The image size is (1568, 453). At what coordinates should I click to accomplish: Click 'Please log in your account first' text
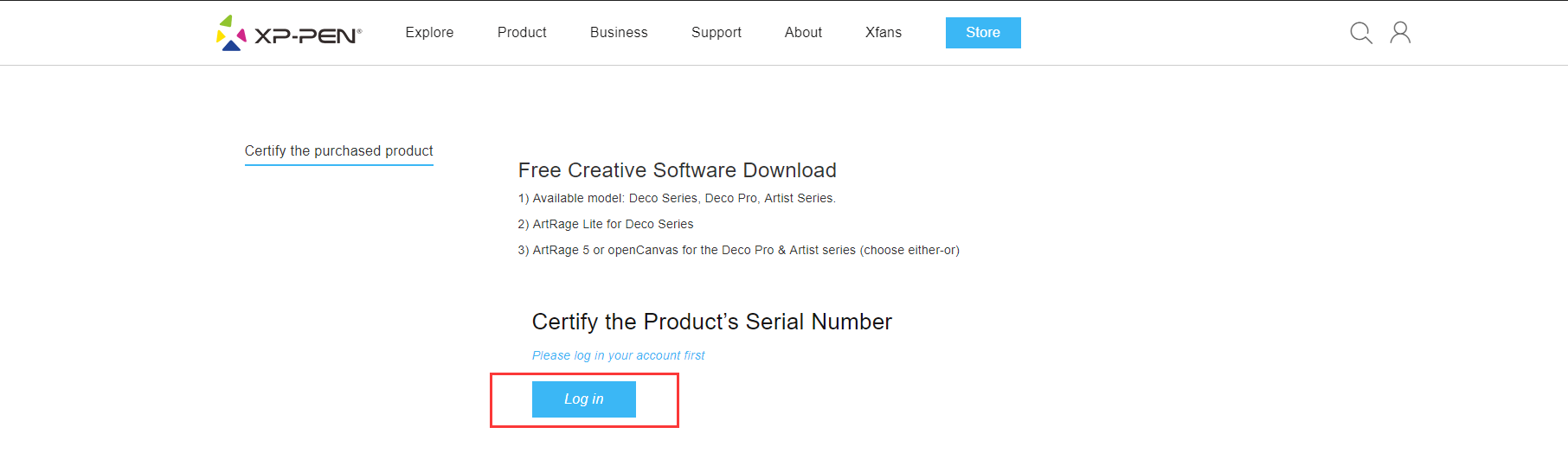[x=619, y=355]
